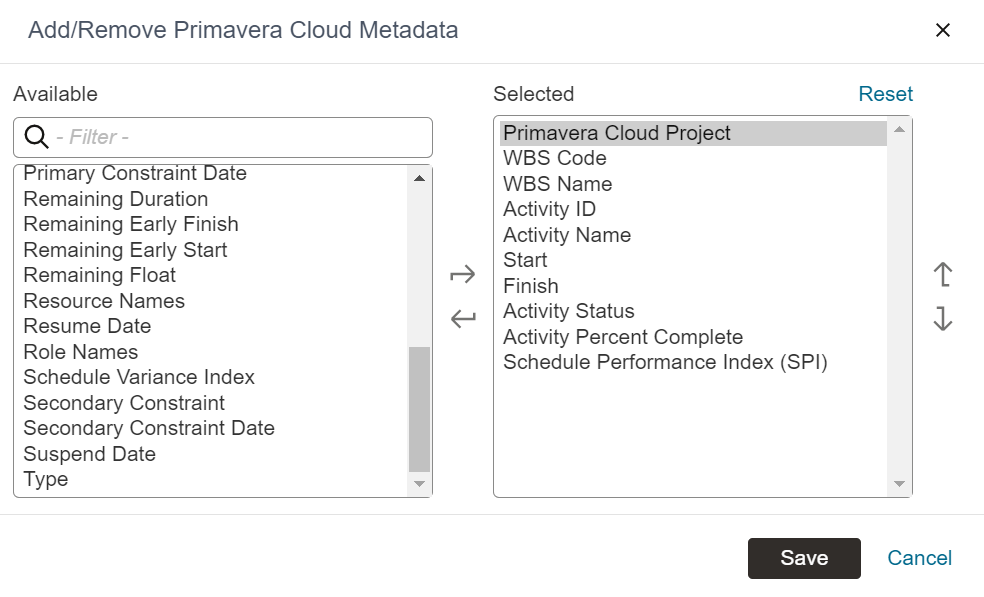984x597 pixels.
Task: Move selected item up with up arrow
Action: pyautogui.click(x=943, y=274)
